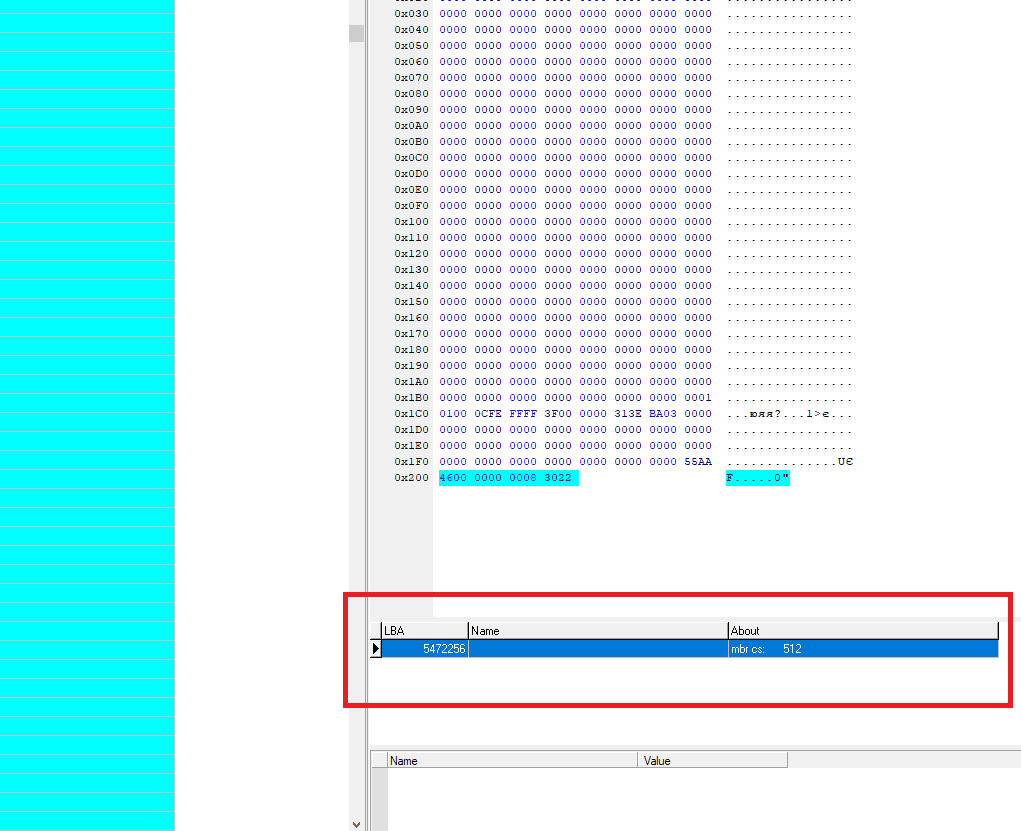Click hex word 313E in row 0x1C0
Viewport: 1021px width, 831px height.
(628, 414)
